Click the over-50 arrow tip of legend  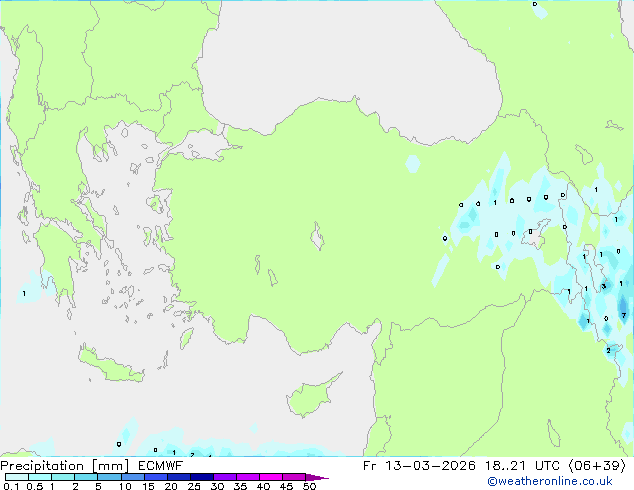(317, 477)
